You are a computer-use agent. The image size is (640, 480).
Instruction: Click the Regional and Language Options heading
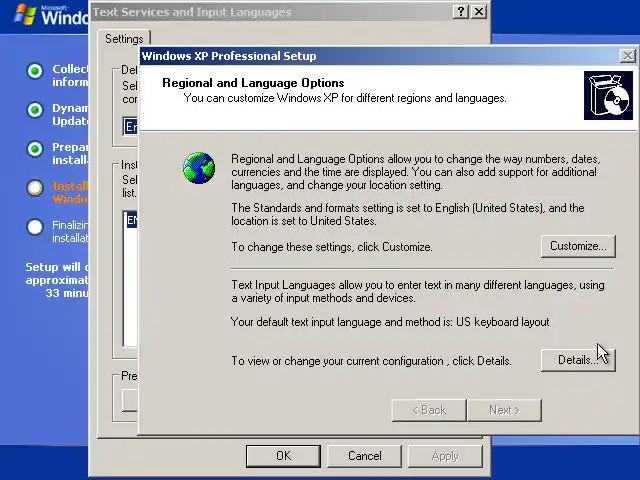coord(253,83)
